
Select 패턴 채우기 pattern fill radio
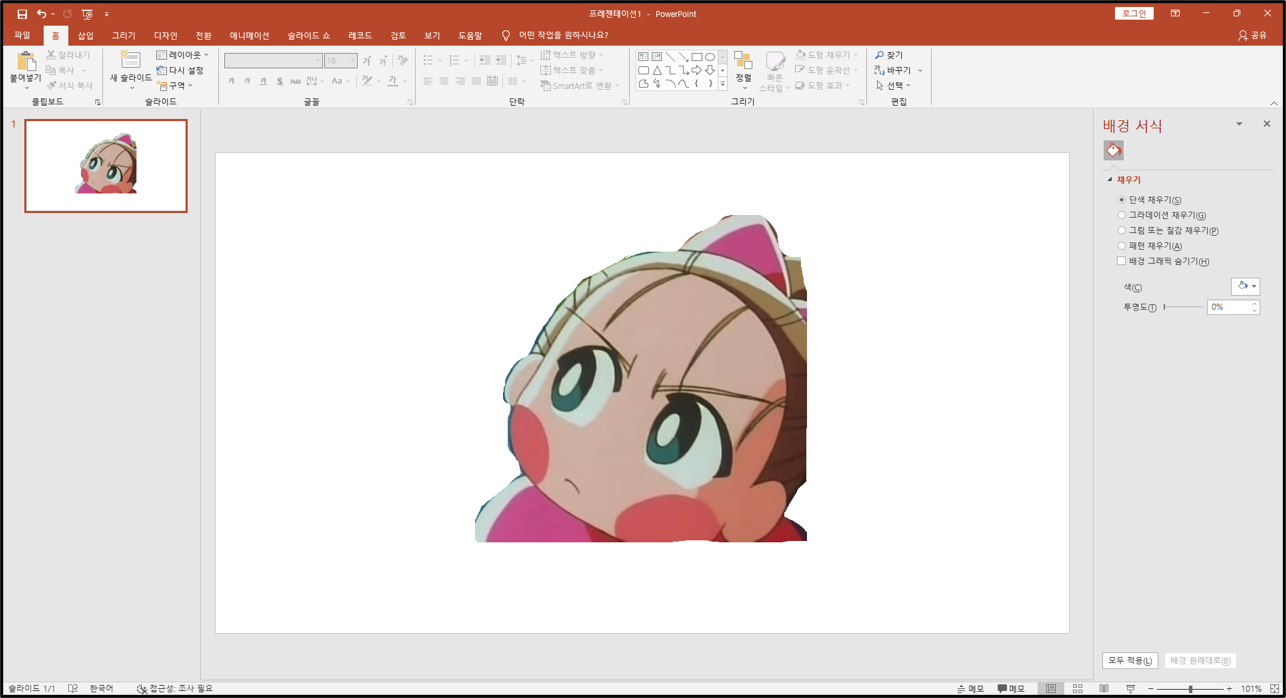coord(1121,246)
